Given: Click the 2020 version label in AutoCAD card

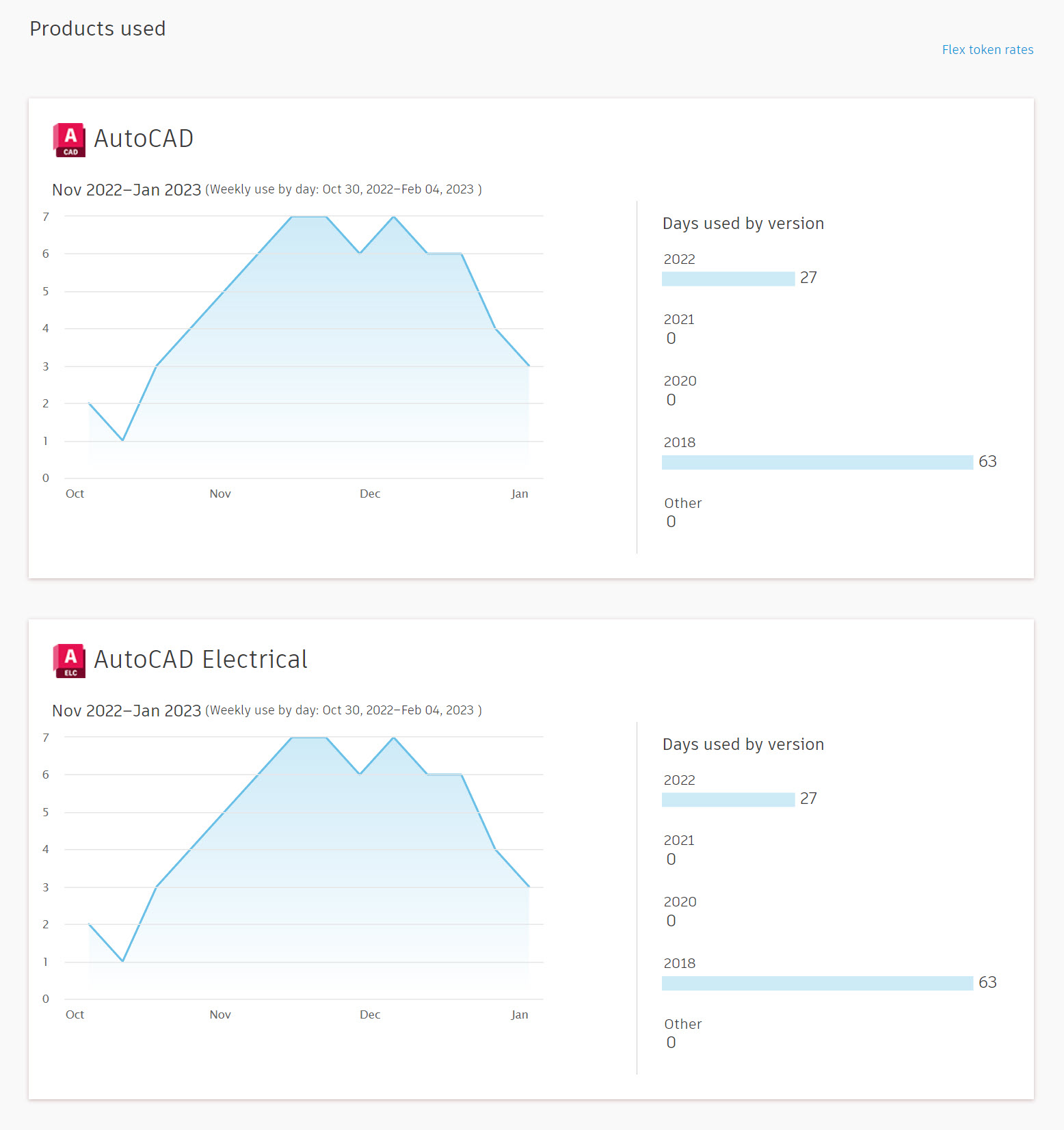Looking at the screenshot, I should [x=680, y=381].
